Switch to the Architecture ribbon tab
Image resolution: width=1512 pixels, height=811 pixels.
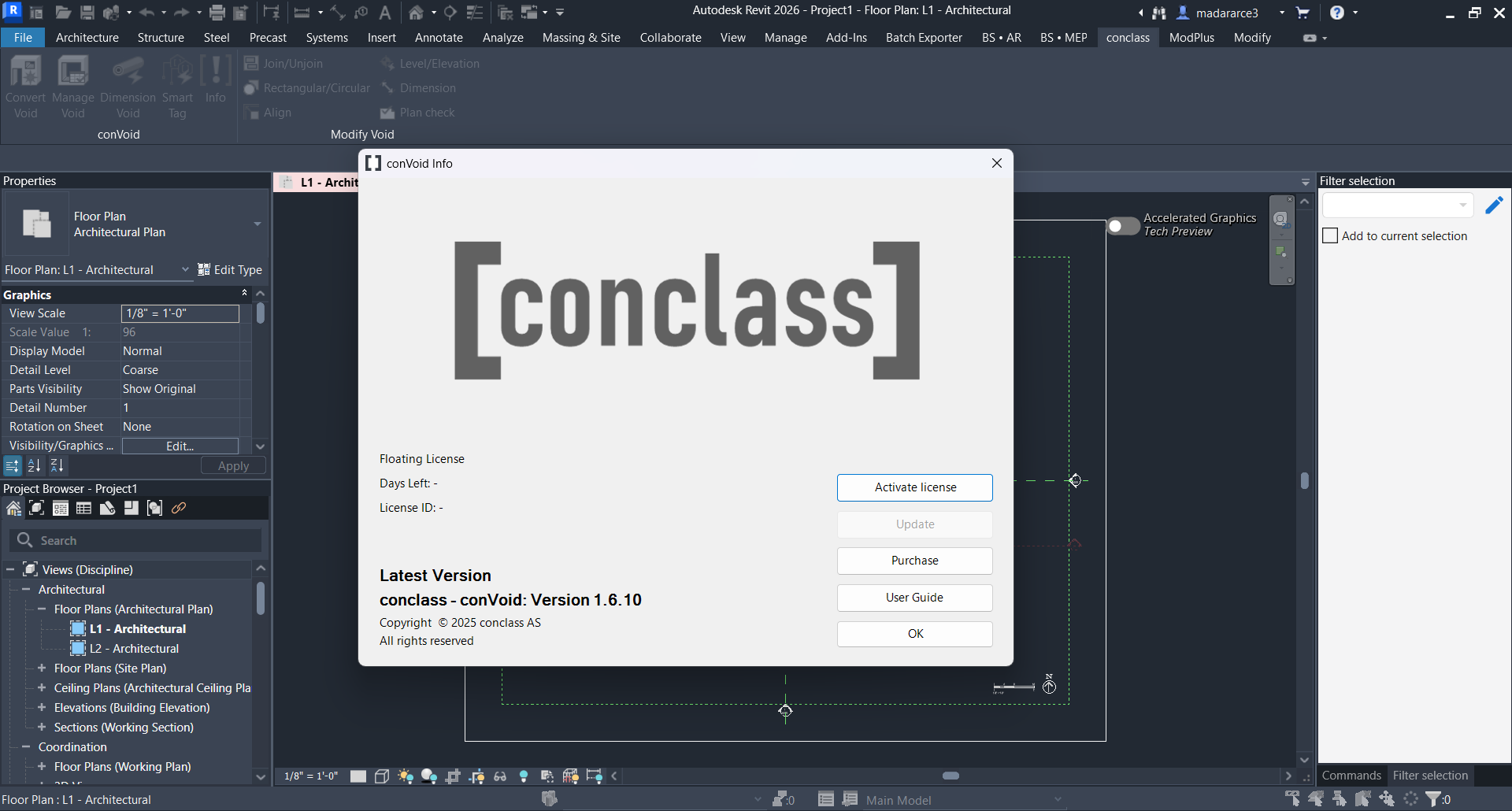click(87, 38)
